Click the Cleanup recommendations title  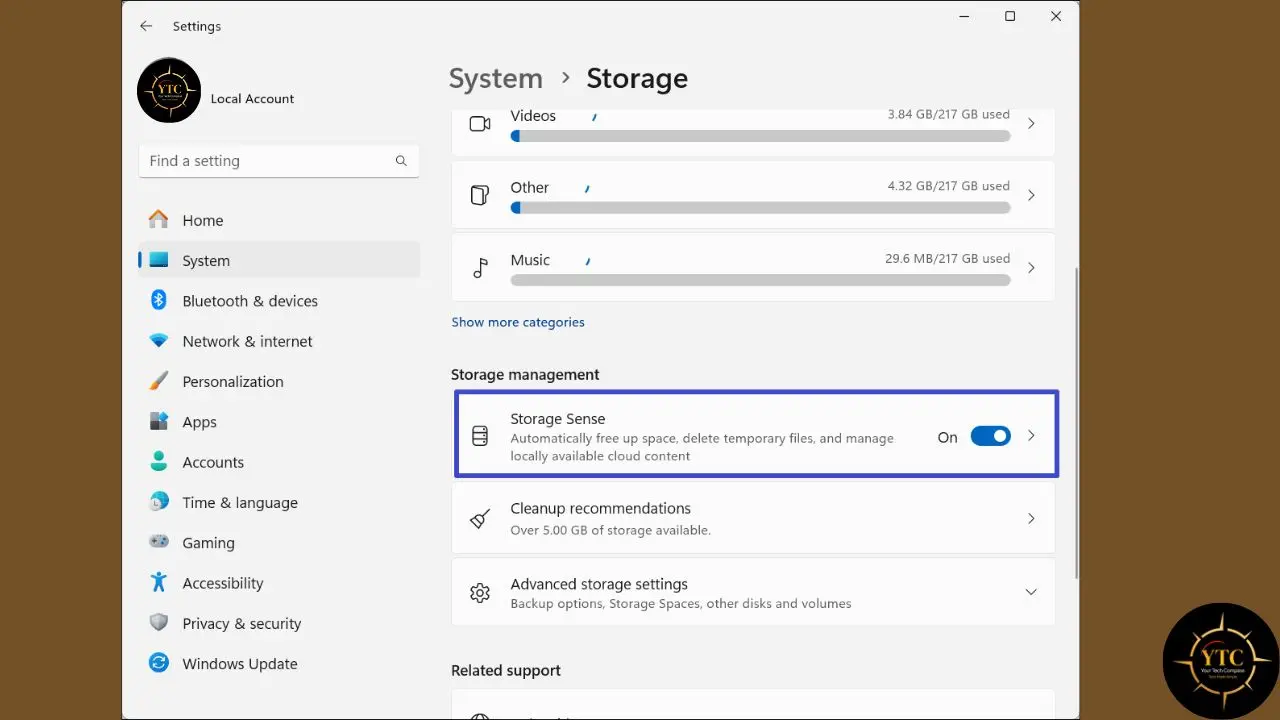click(600, 508)
